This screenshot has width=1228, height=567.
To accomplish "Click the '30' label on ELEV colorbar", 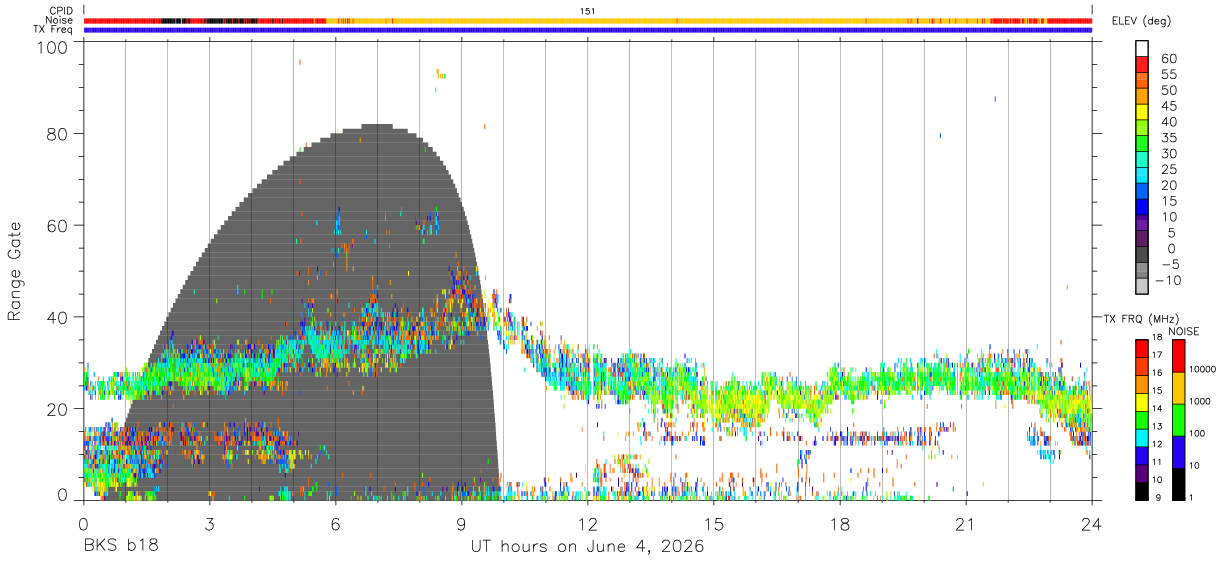I will tap(1167, 154).
